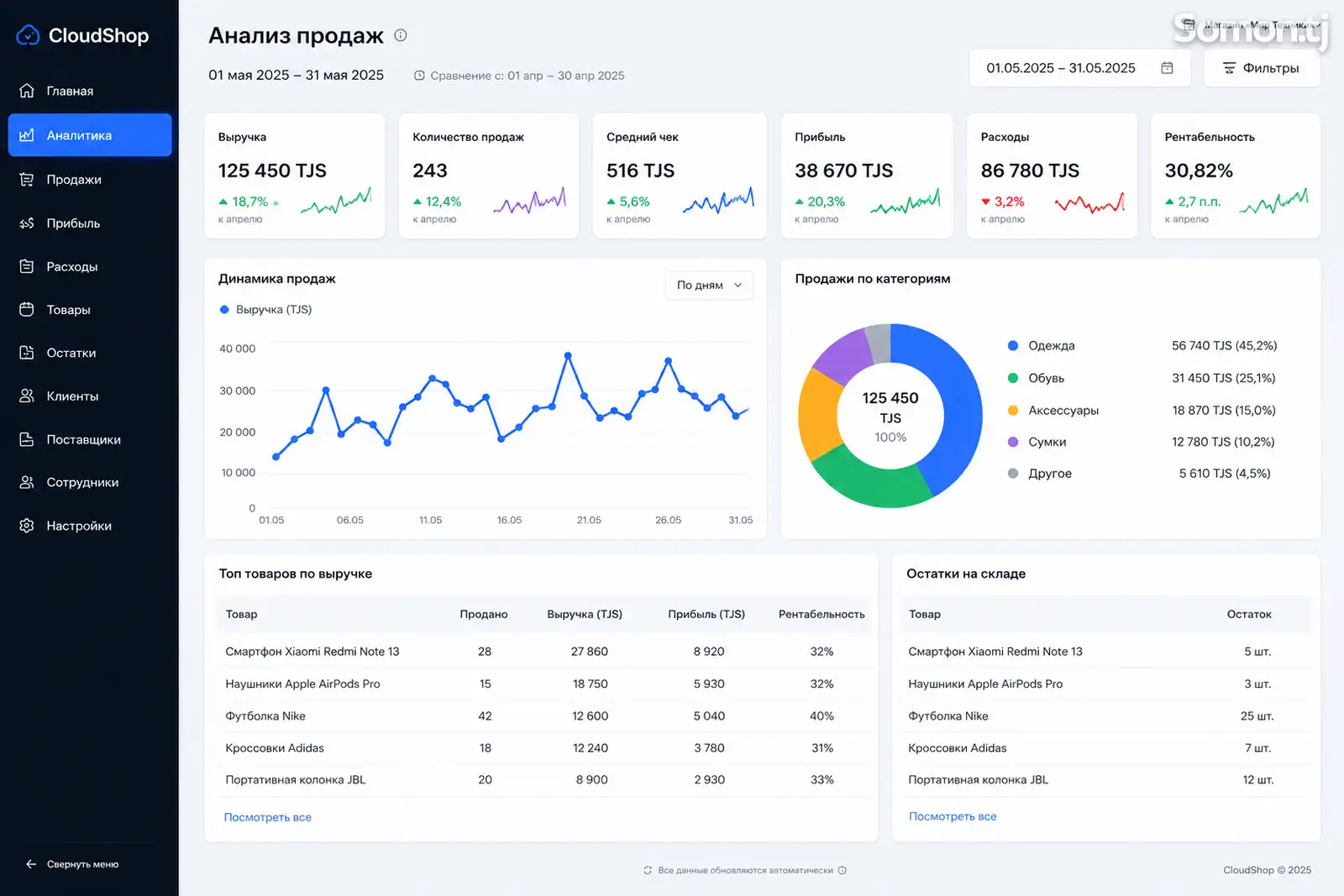The image size is (1344, 896).
Task: Click info icon next to auto-update notice
Action: pyautogui.click(x=843, y=870)
